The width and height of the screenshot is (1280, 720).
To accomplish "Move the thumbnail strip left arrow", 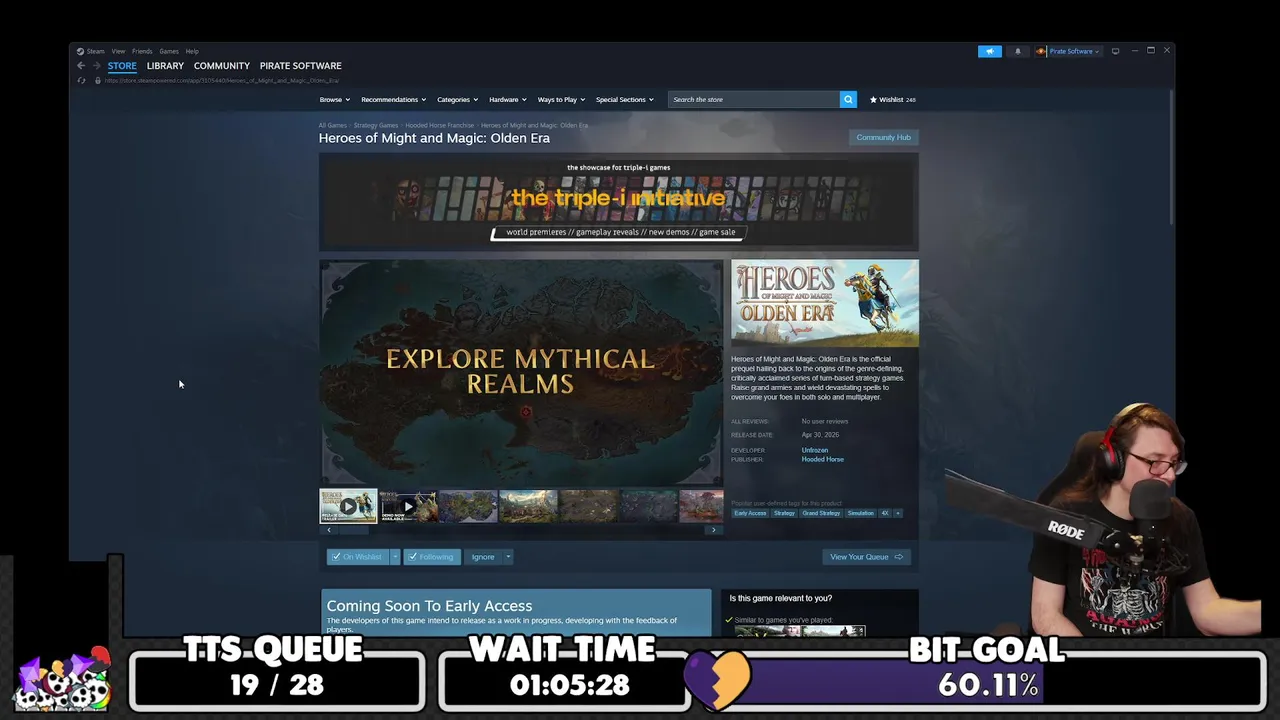I will pyautogui.click(x=329, y=530).
